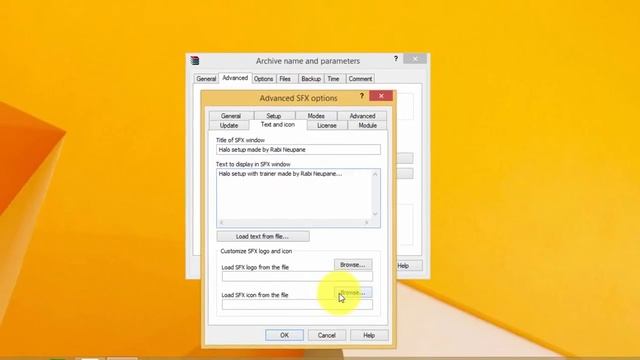This screenshot has height=360, width=640.
Task: Click Help button in Archive name window
Action: [408, 266]
